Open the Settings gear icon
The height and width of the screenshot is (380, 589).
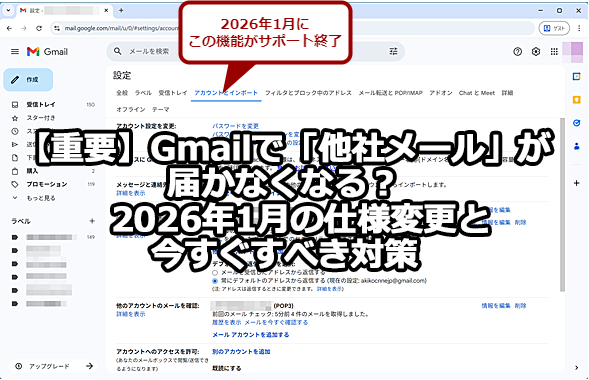536,52
